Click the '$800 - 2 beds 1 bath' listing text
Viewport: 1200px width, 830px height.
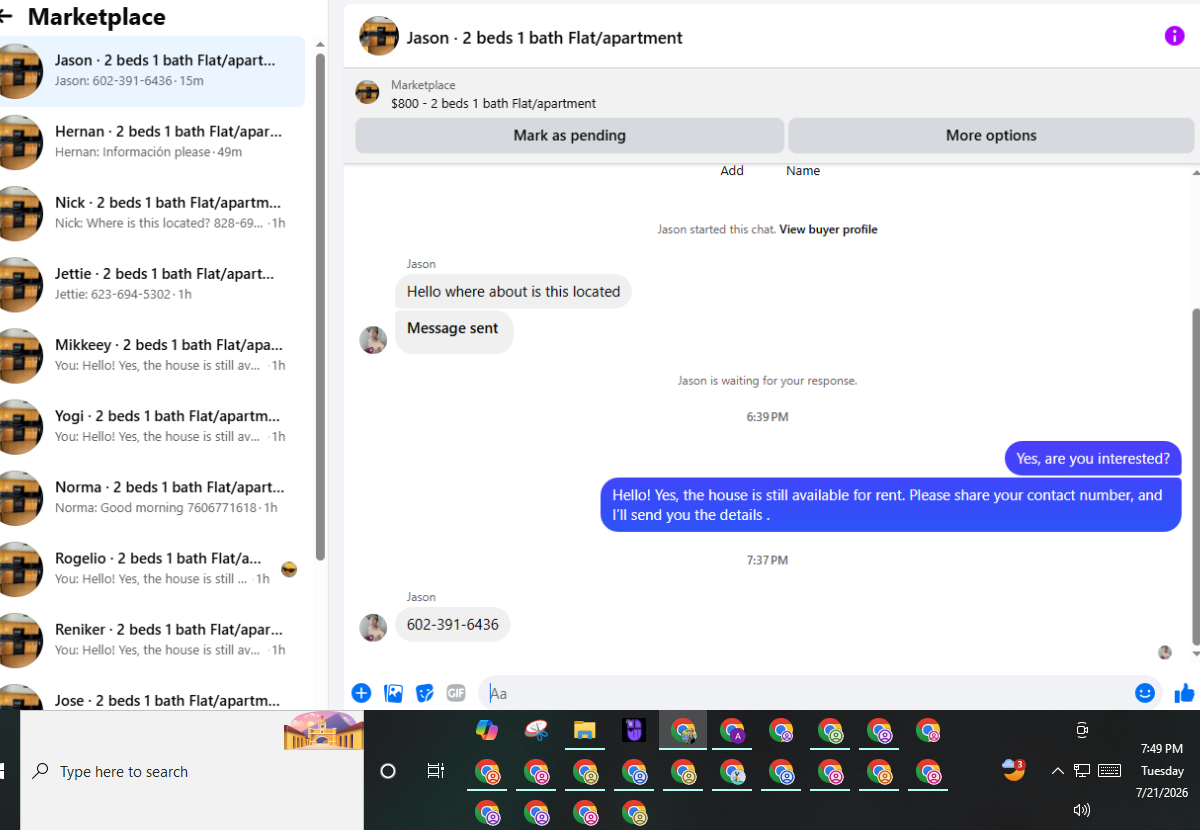tap(493, 103)
